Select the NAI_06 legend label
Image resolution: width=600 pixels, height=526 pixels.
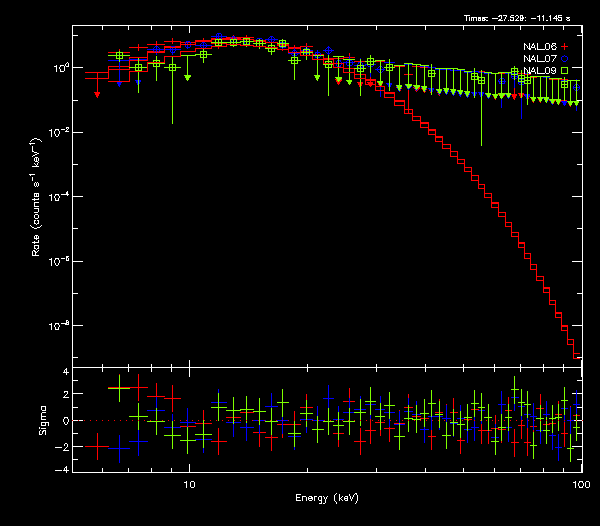pos(539,47)
